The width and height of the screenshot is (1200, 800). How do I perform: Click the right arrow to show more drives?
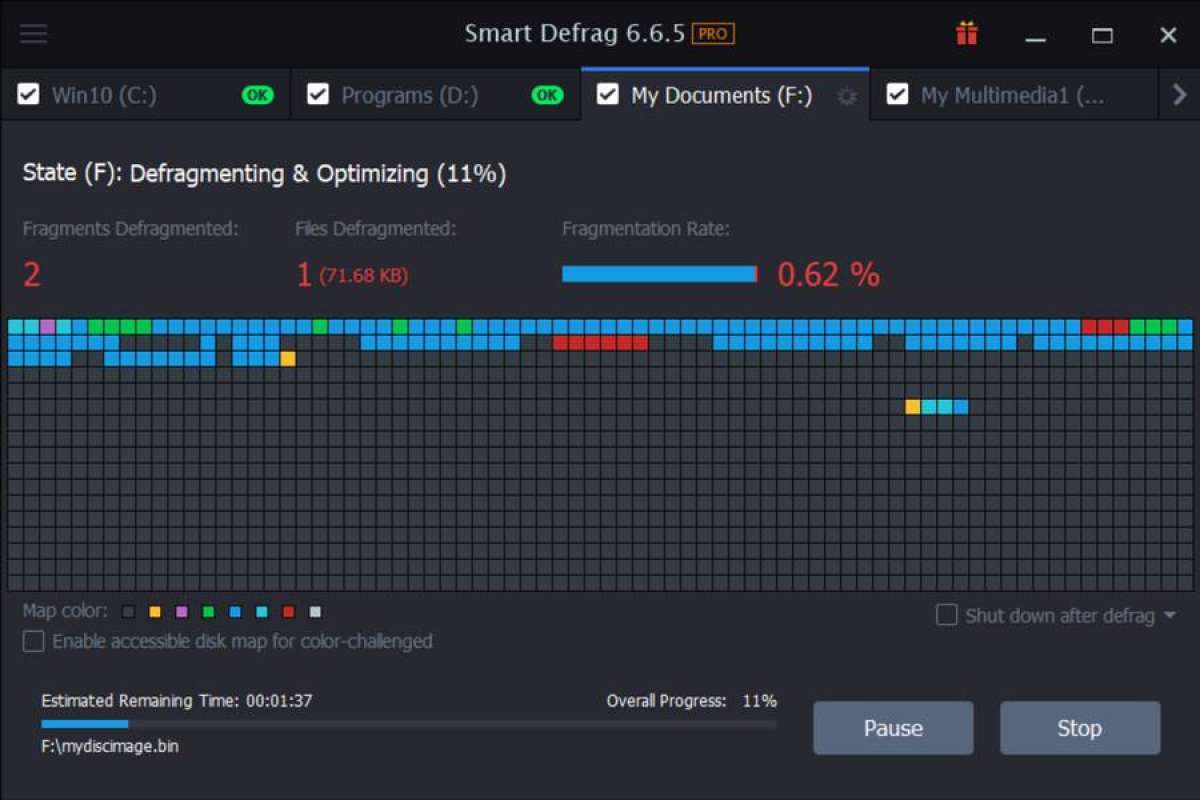[1179, 94]
